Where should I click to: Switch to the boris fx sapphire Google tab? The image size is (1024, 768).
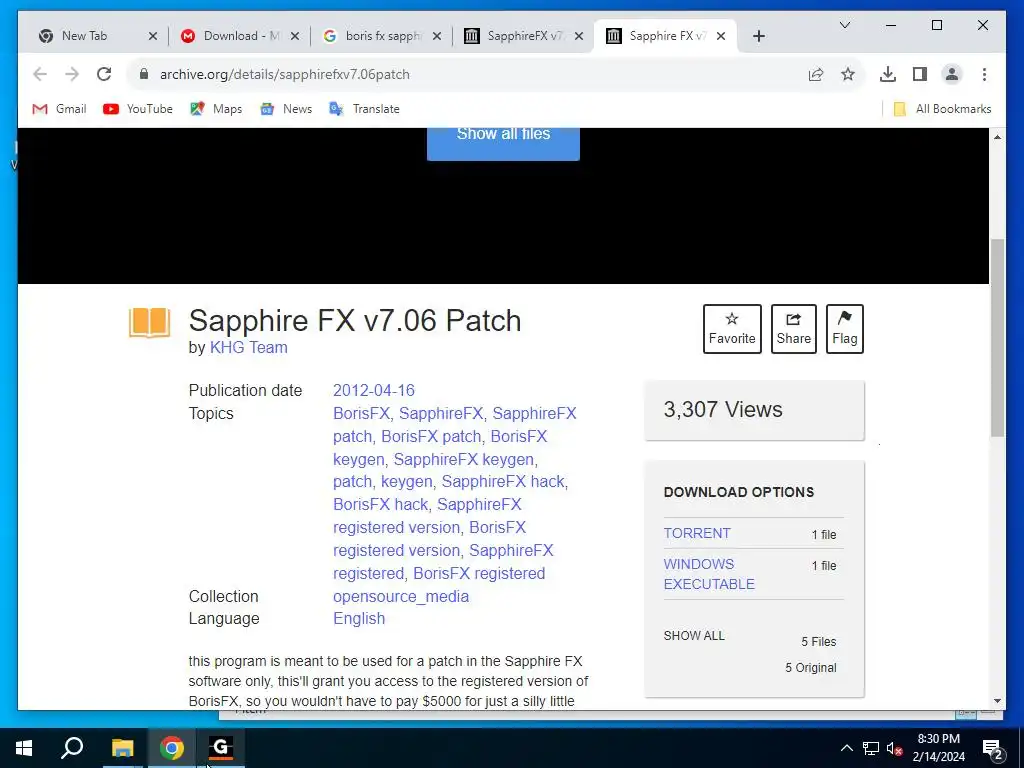point(381,36)
